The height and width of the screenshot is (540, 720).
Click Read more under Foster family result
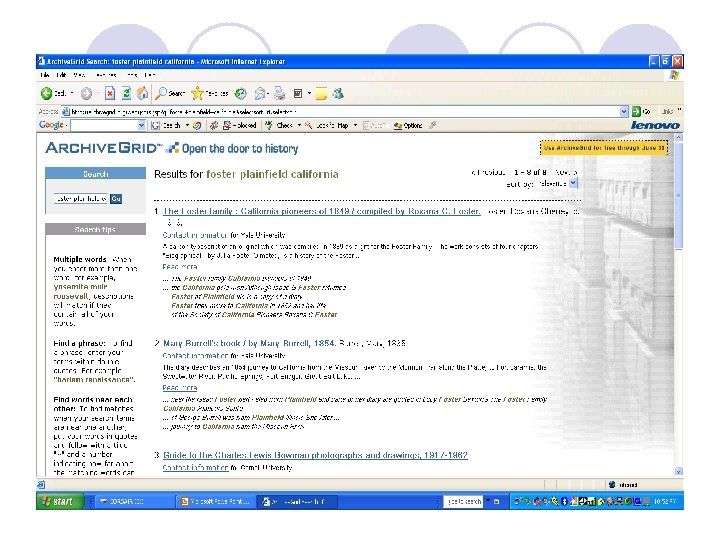(180, 266)
